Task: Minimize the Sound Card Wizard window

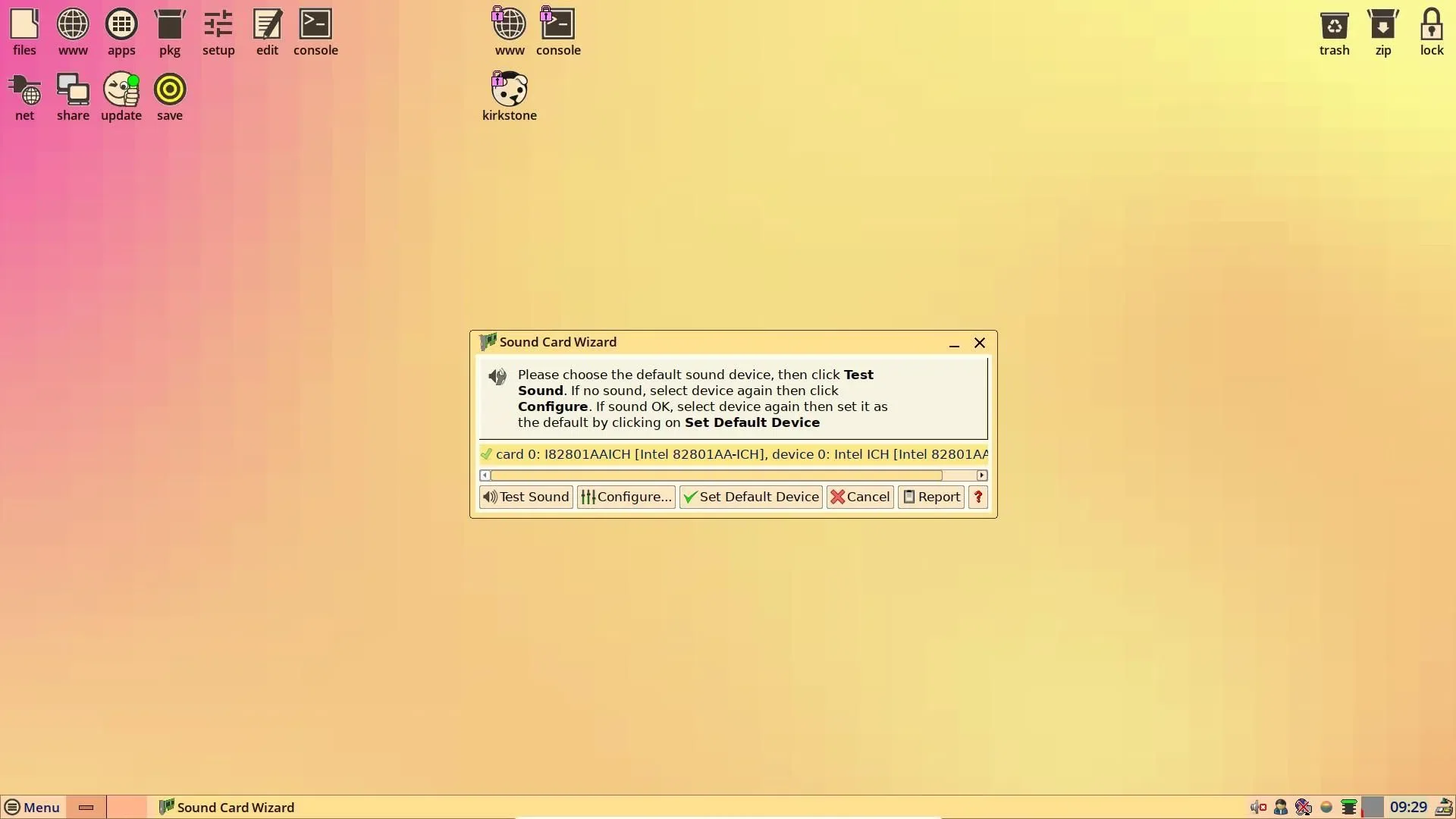Action: coord(954,344)
